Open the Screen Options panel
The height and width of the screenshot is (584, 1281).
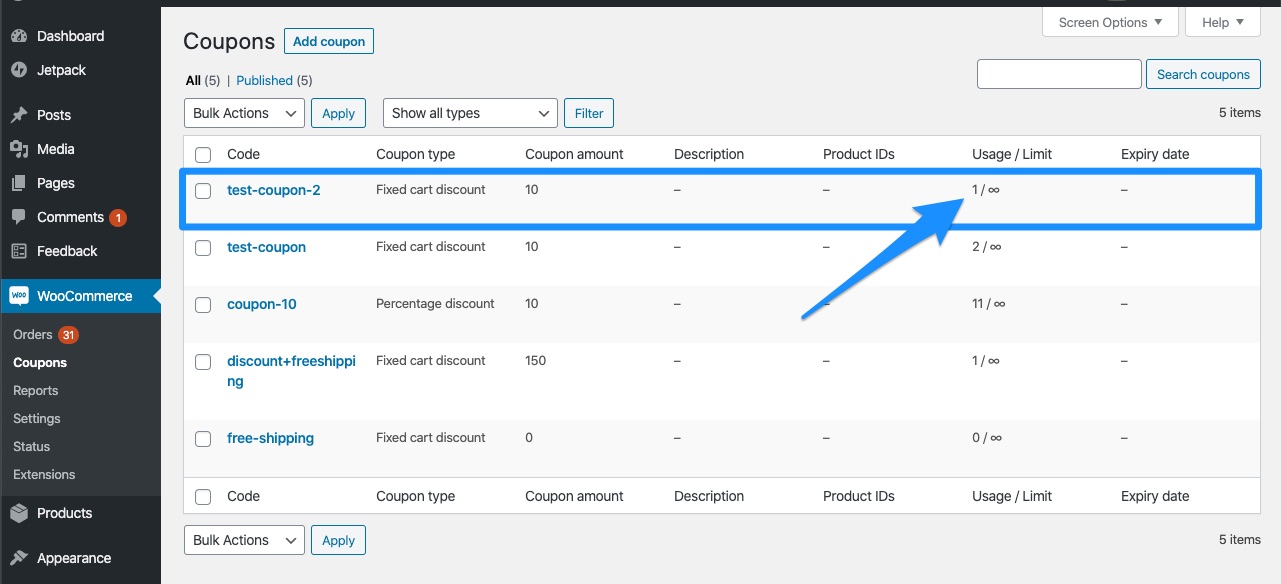coord(1109,21)
